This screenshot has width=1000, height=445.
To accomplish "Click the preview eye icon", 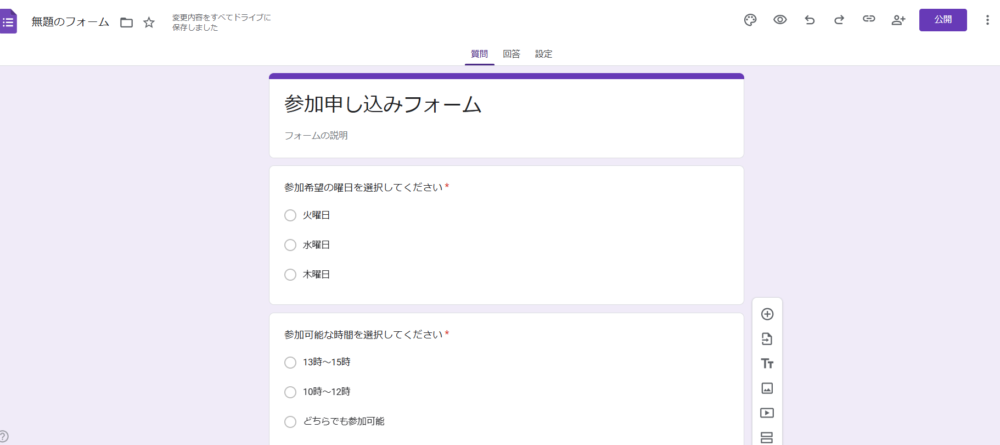I will 780,20.
